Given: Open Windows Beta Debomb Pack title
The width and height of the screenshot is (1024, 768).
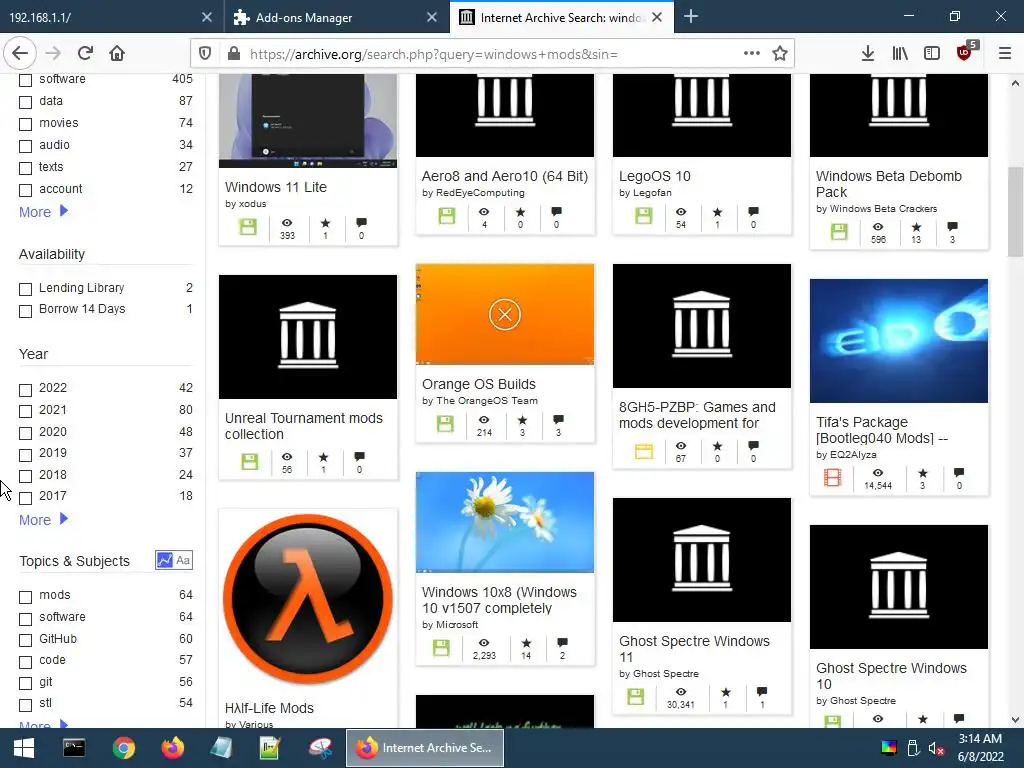Looking at the screenshot, I should click(888, 184).
